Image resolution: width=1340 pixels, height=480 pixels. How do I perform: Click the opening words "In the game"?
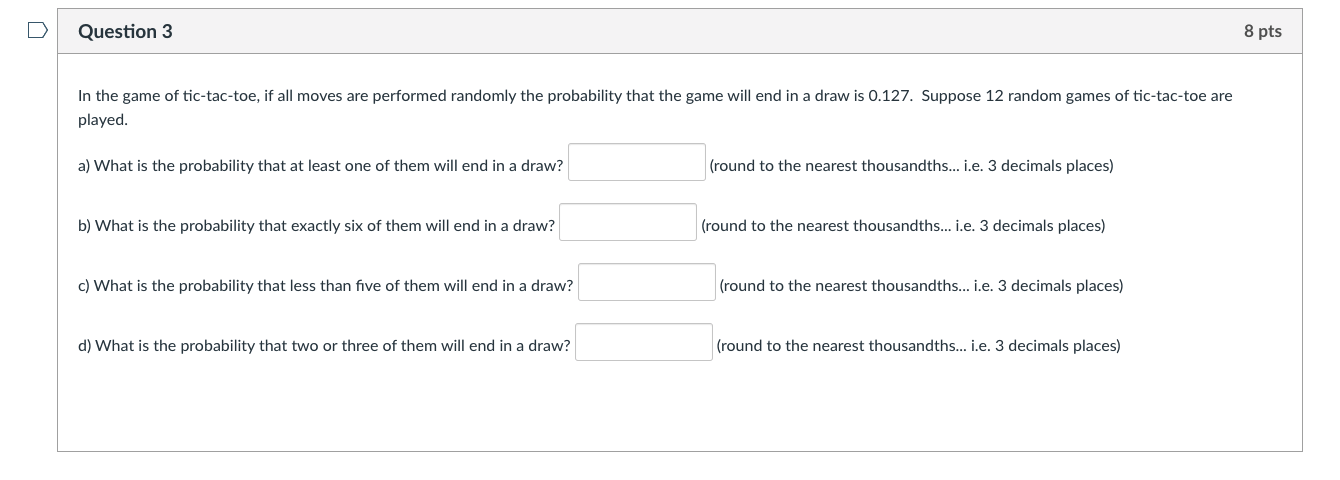coord(118,96)
